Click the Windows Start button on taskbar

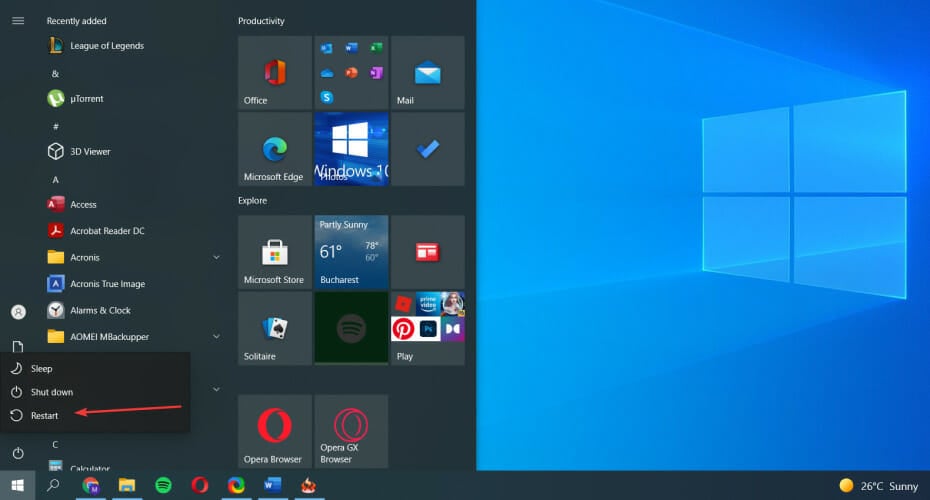(x=18, y=485)
